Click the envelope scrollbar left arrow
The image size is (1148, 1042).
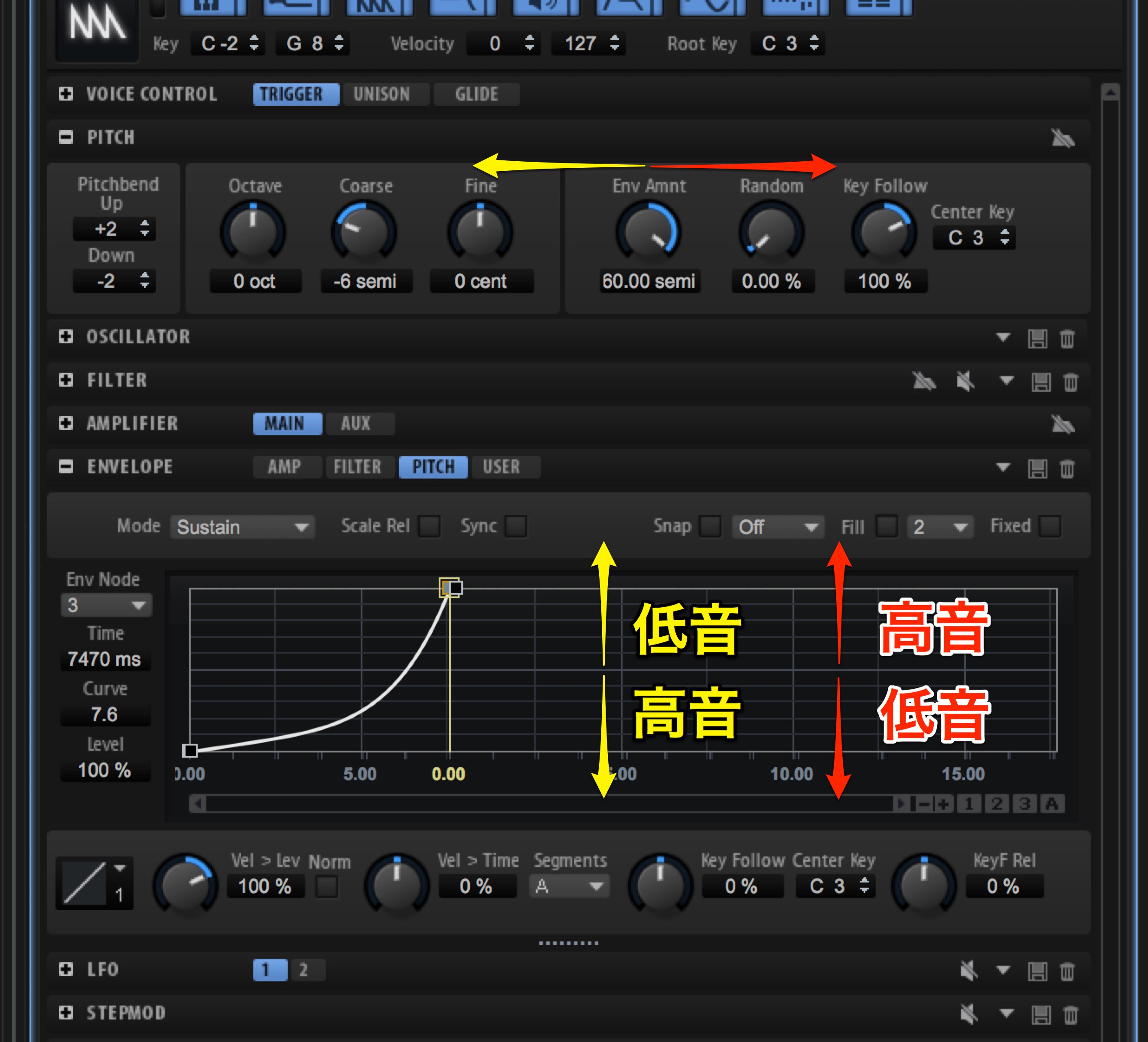(x=198, y=804)
